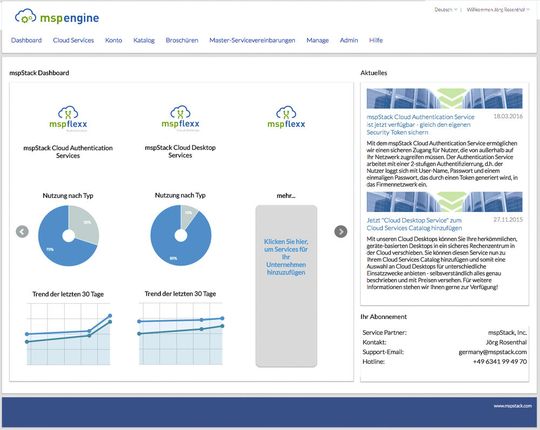Open the Konto menu
Viewport: 540px width, 430px height.
[x=114, y=40]
